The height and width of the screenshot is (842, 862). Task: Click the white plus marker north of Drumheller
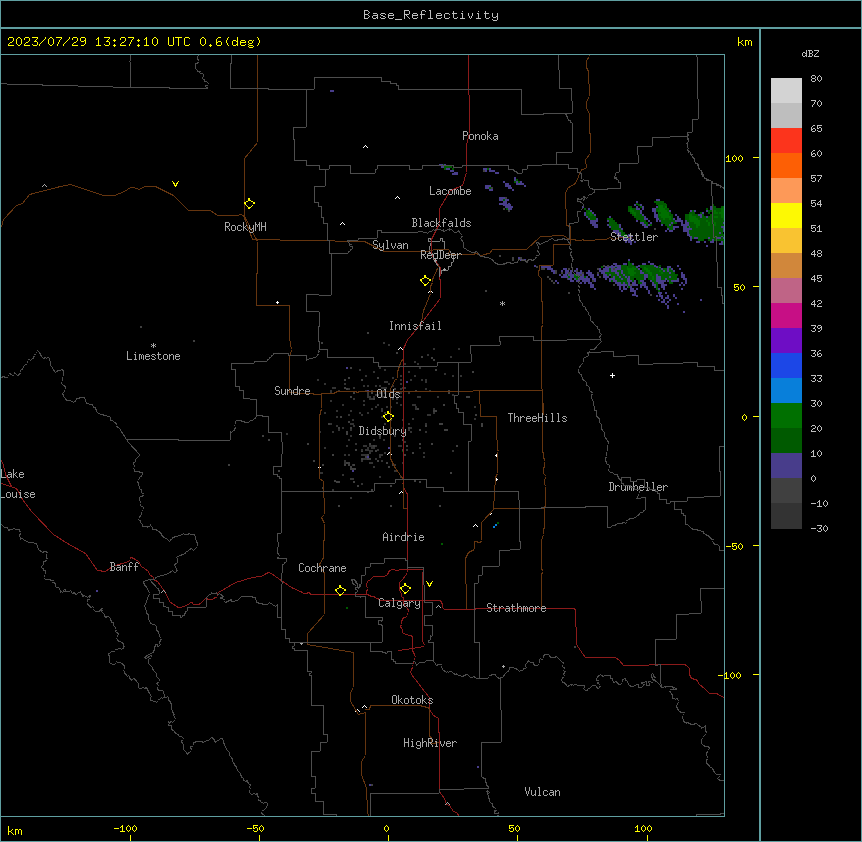pyautogui.click(x=612, y=375)
